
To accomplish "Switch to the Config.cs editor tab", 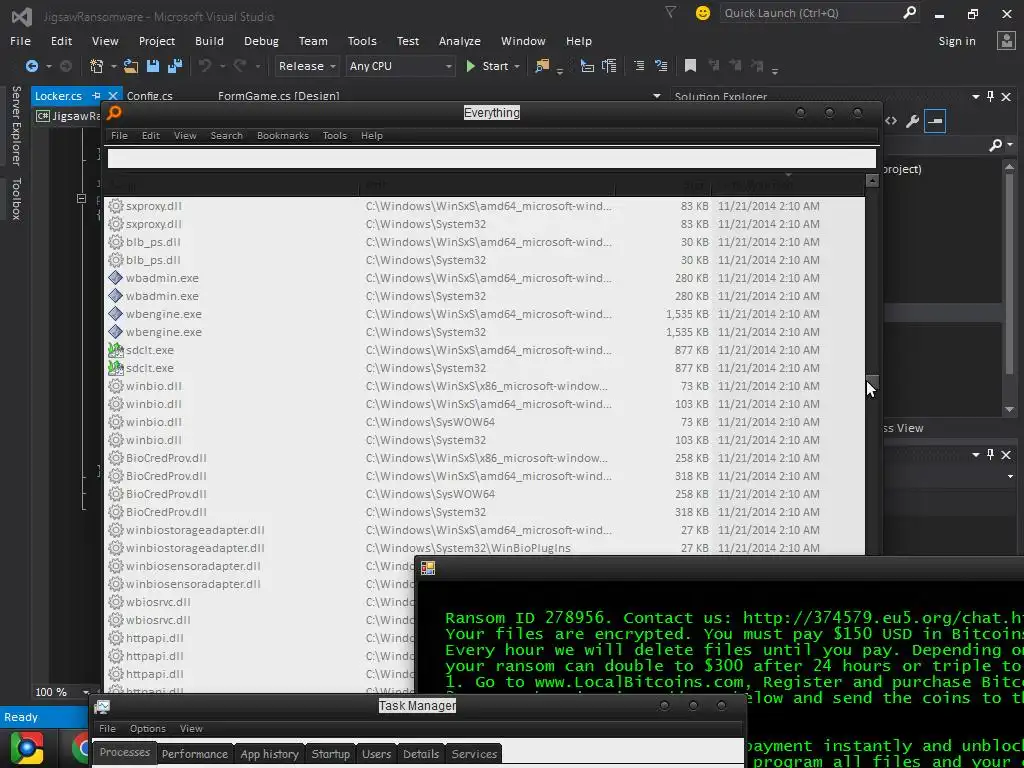I will [x=150, y=96].
